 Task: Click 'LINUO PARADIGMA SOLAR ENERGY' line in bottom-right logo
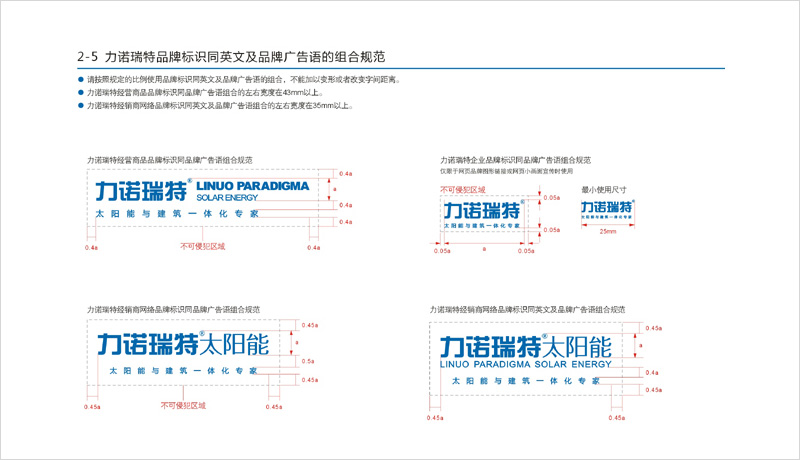[526, 365]
